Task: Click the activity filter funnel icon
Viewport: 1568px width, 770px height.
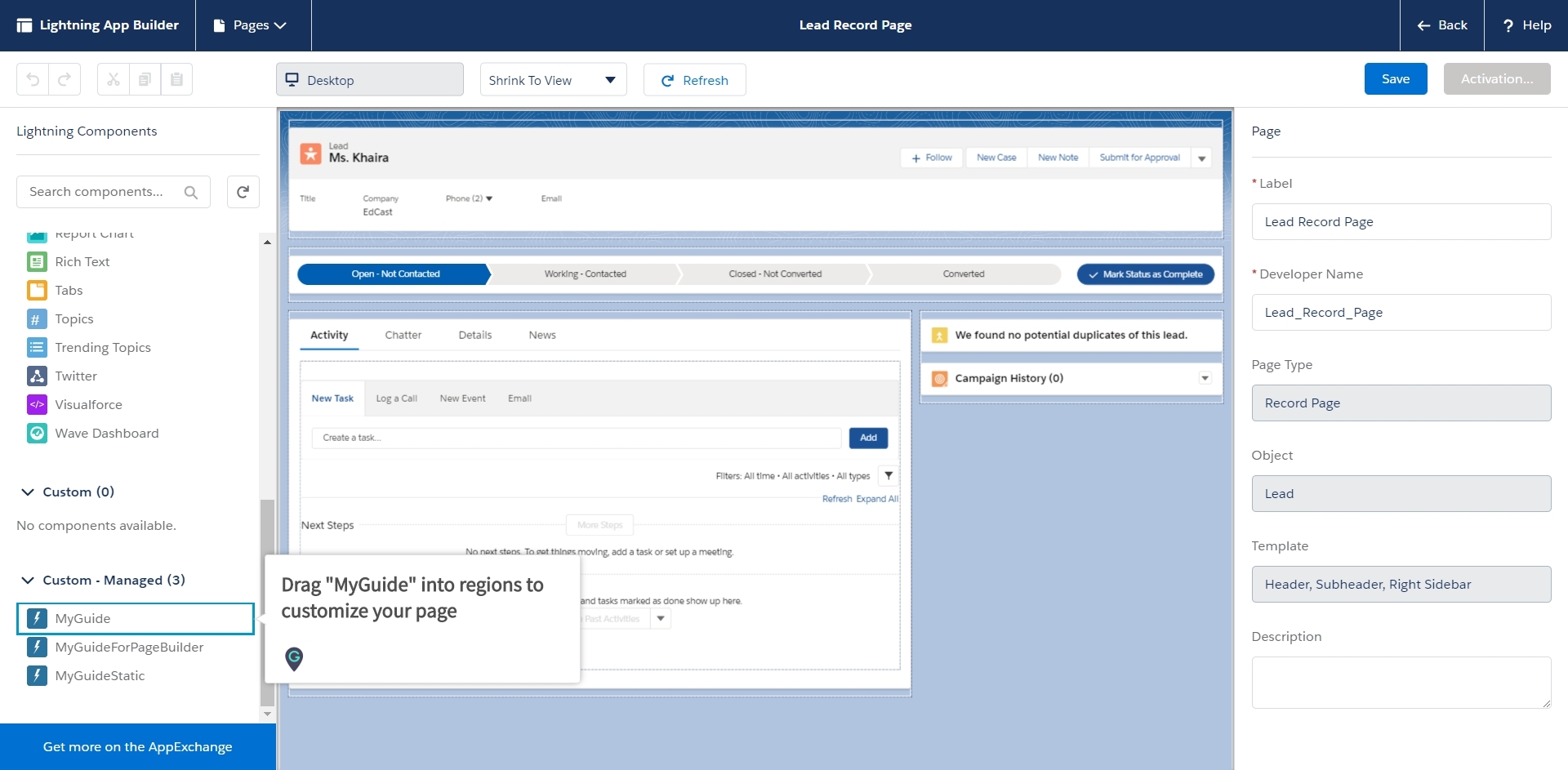Action: pyautogui.click(x=889, y=475)
